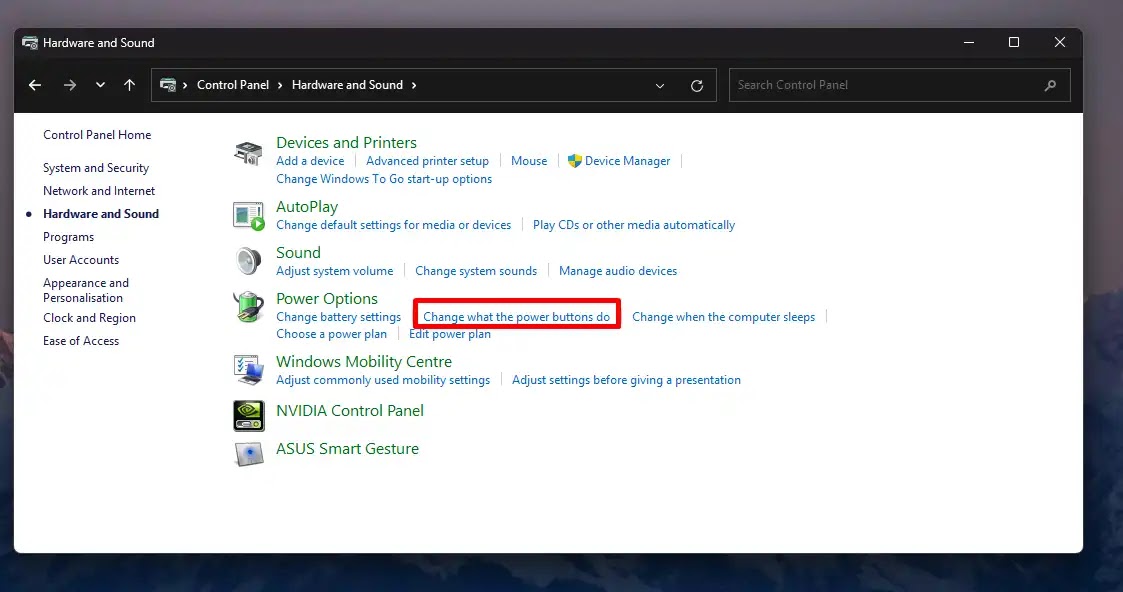Image resolution: width=1123 pixels, height=592 pixels.
Task: Expand chevron after Control Panel breadcrumb
Action: 280,85
